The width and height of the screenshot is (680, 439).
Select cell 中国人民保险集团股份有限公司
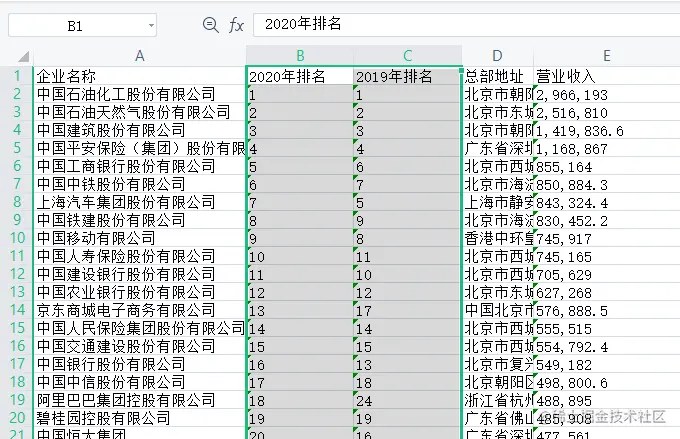point(140,328)
